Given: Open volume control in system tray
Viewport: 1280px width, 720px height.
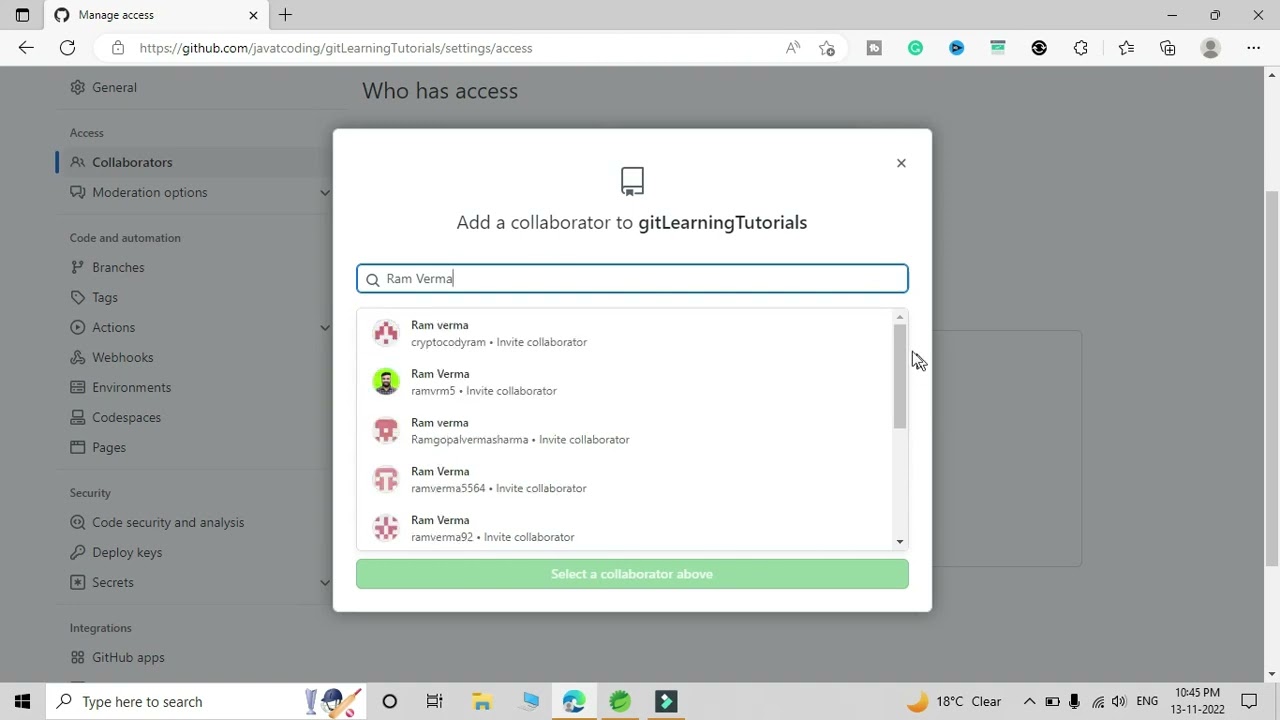Looking at the screenshot, I should tap(1119, 702).
